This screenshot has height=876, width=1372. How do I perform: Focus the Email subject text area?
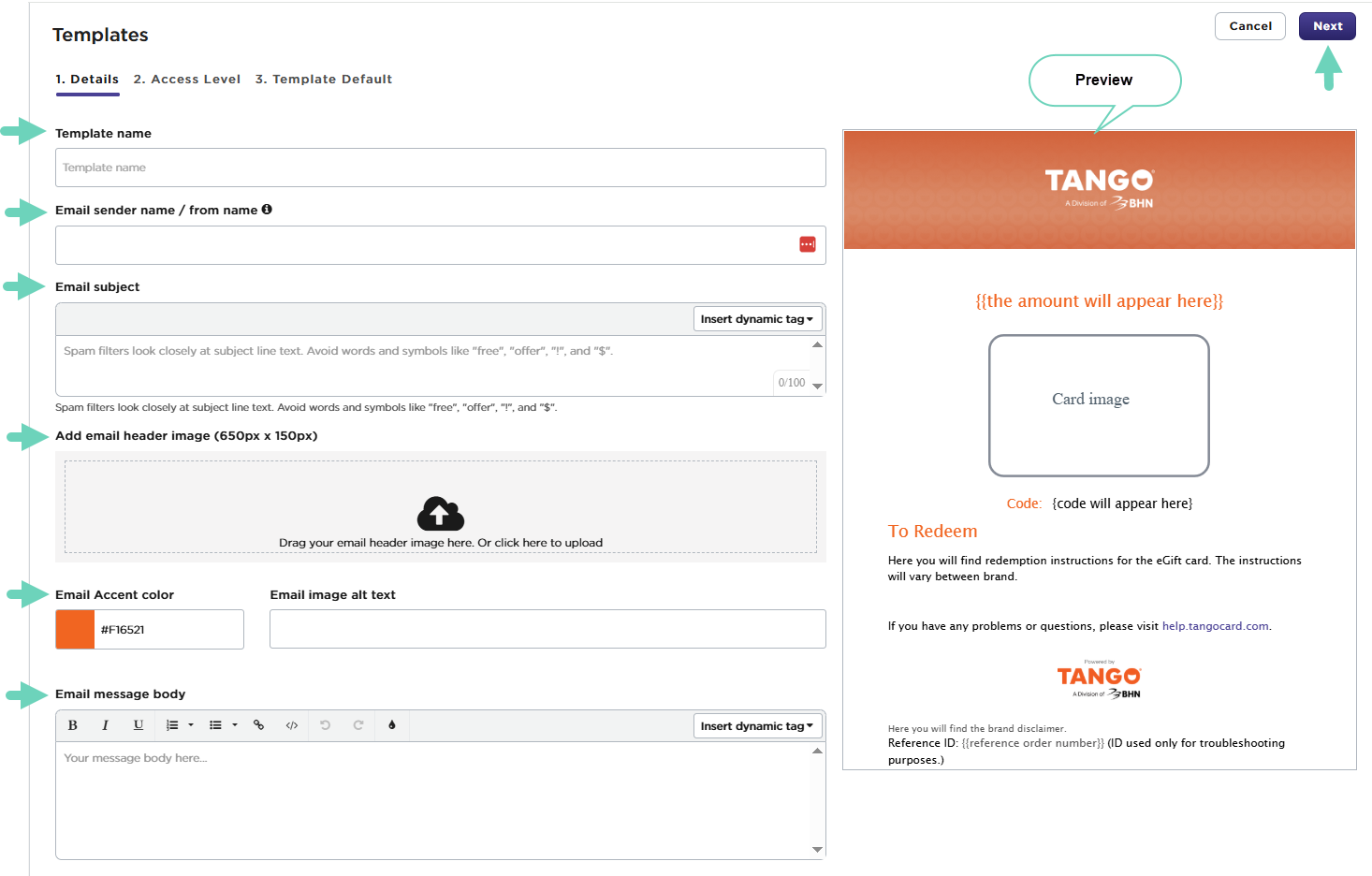(x=432, y=366)
